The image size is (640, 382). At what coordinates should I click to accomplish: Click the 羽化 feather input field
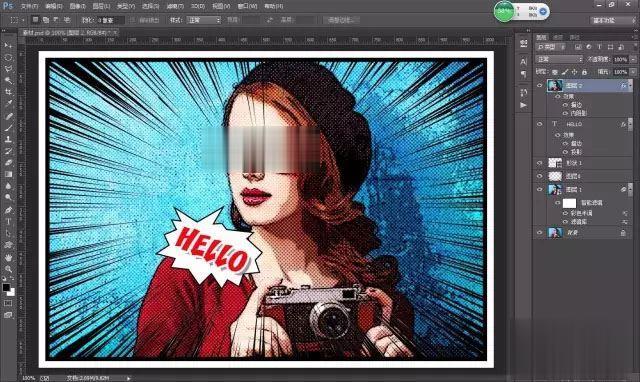[x=111, y=20]
